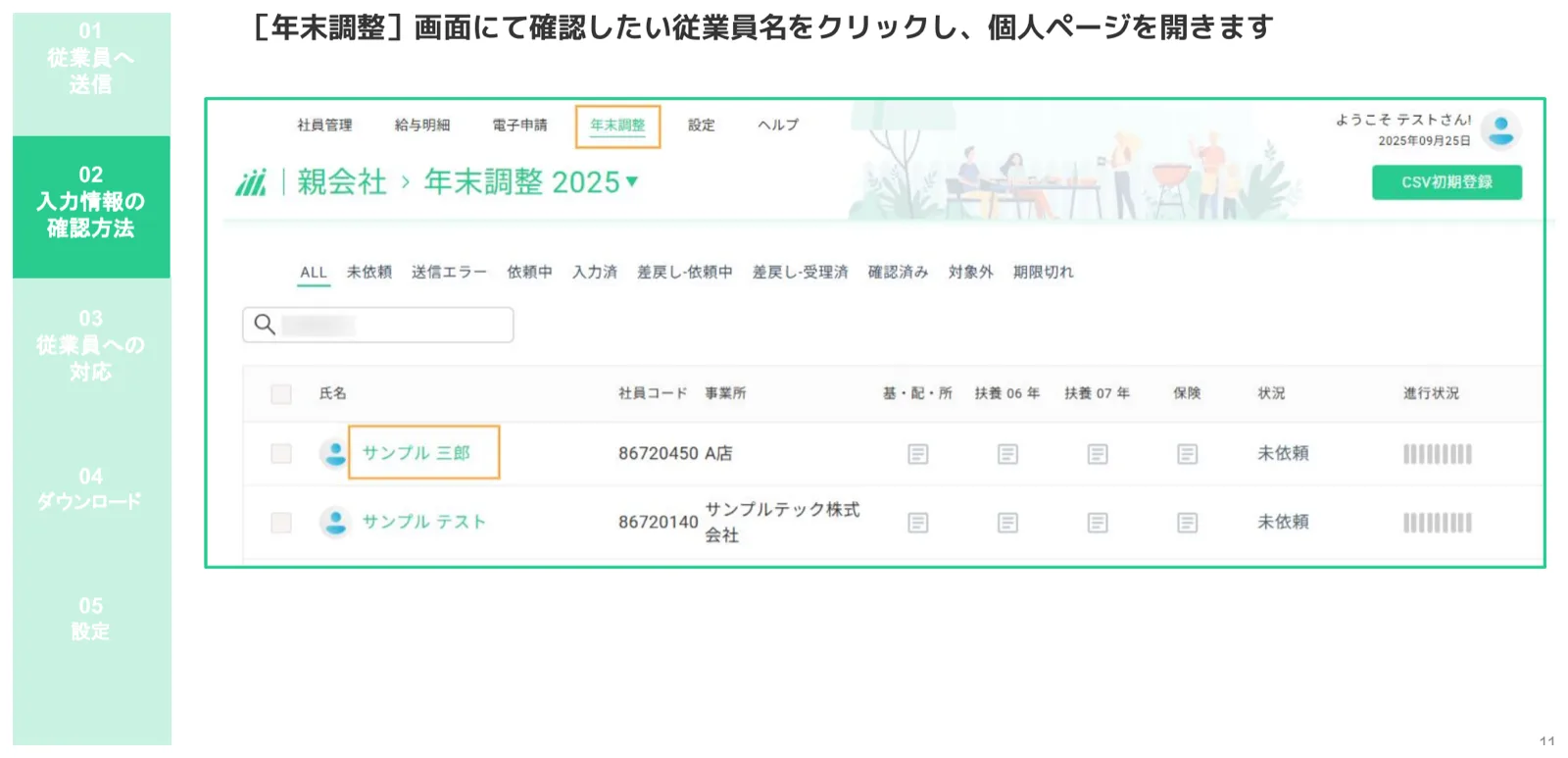The height and width of the screenshot is (758, 1568).
Task: Filter by 差戻し-受理済 tab
Action: tap(801, 273)
